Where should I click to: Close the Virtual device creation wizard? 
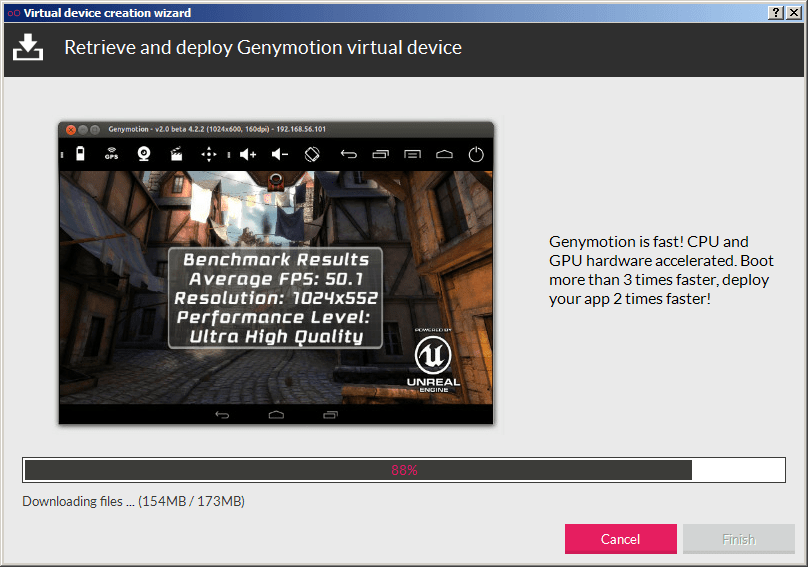pyautogui.click(x=794, y=12)
